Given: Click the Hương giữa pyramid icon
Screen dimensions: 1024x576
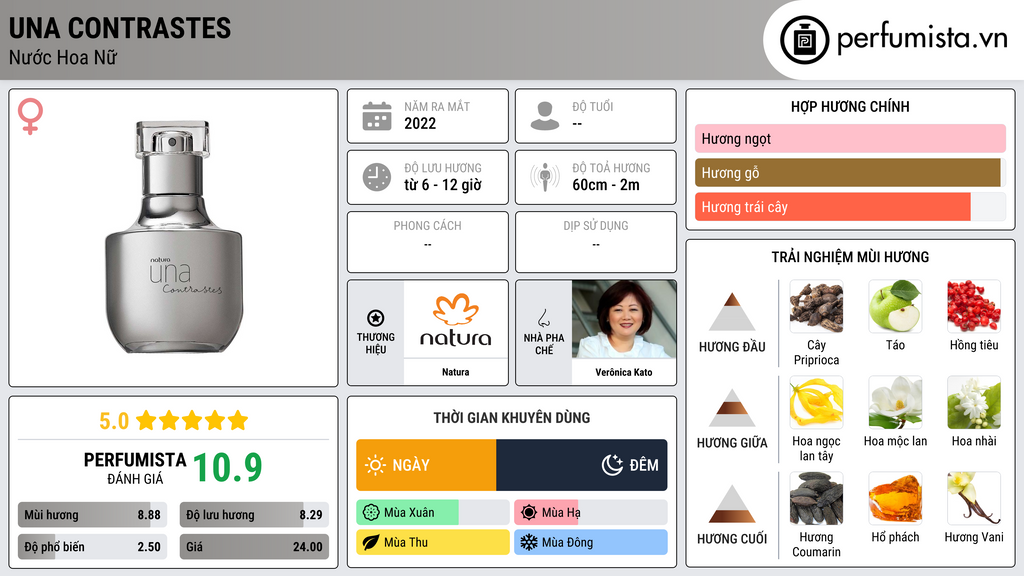Looking at the screenshot, I should click(x=732, y=408).
